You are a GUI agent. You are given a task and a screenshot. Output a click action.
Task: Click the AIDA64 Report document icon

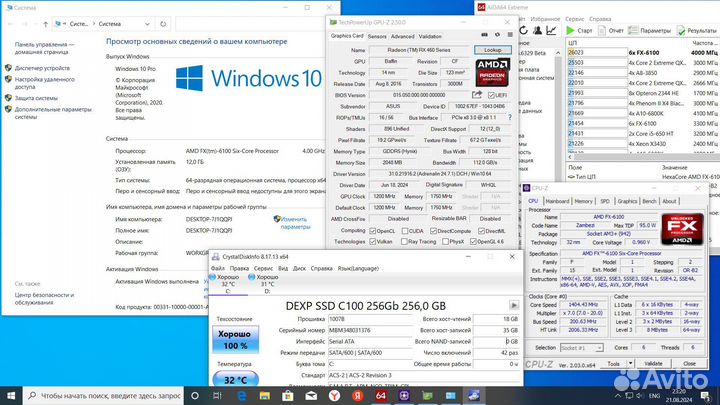point(600,31)
